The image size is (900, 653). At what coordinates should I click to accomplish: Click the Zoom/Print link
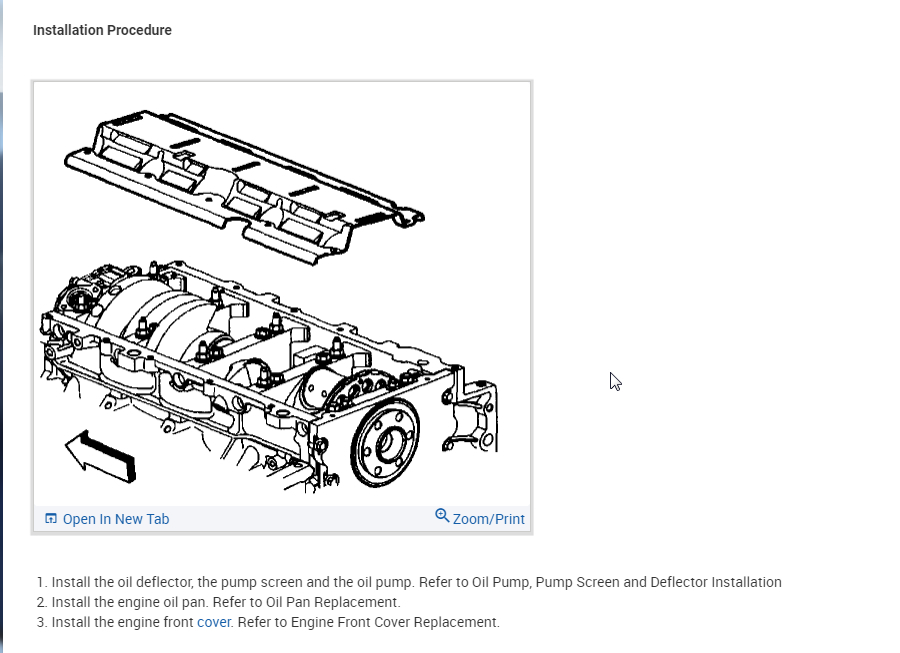pyautogui.click(x=488, y=519)
